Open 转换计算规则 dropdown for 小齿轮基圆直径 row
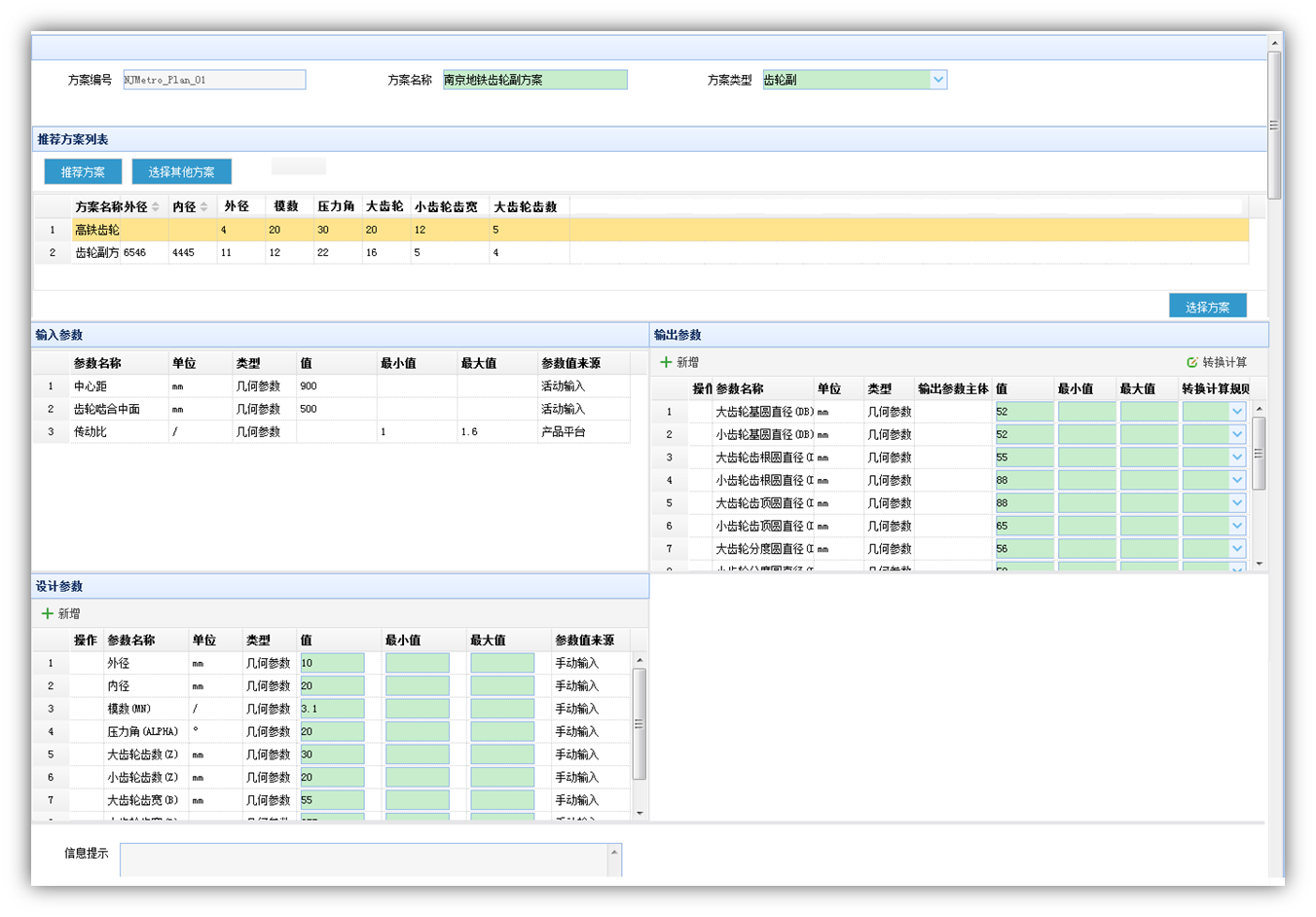1316x917 pixels. point(1237,434)
